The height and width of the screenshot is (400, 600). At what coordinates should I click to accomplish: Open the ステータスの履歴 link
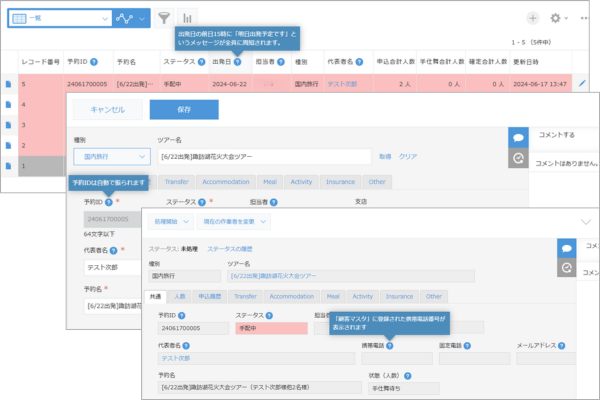point(230,249)
